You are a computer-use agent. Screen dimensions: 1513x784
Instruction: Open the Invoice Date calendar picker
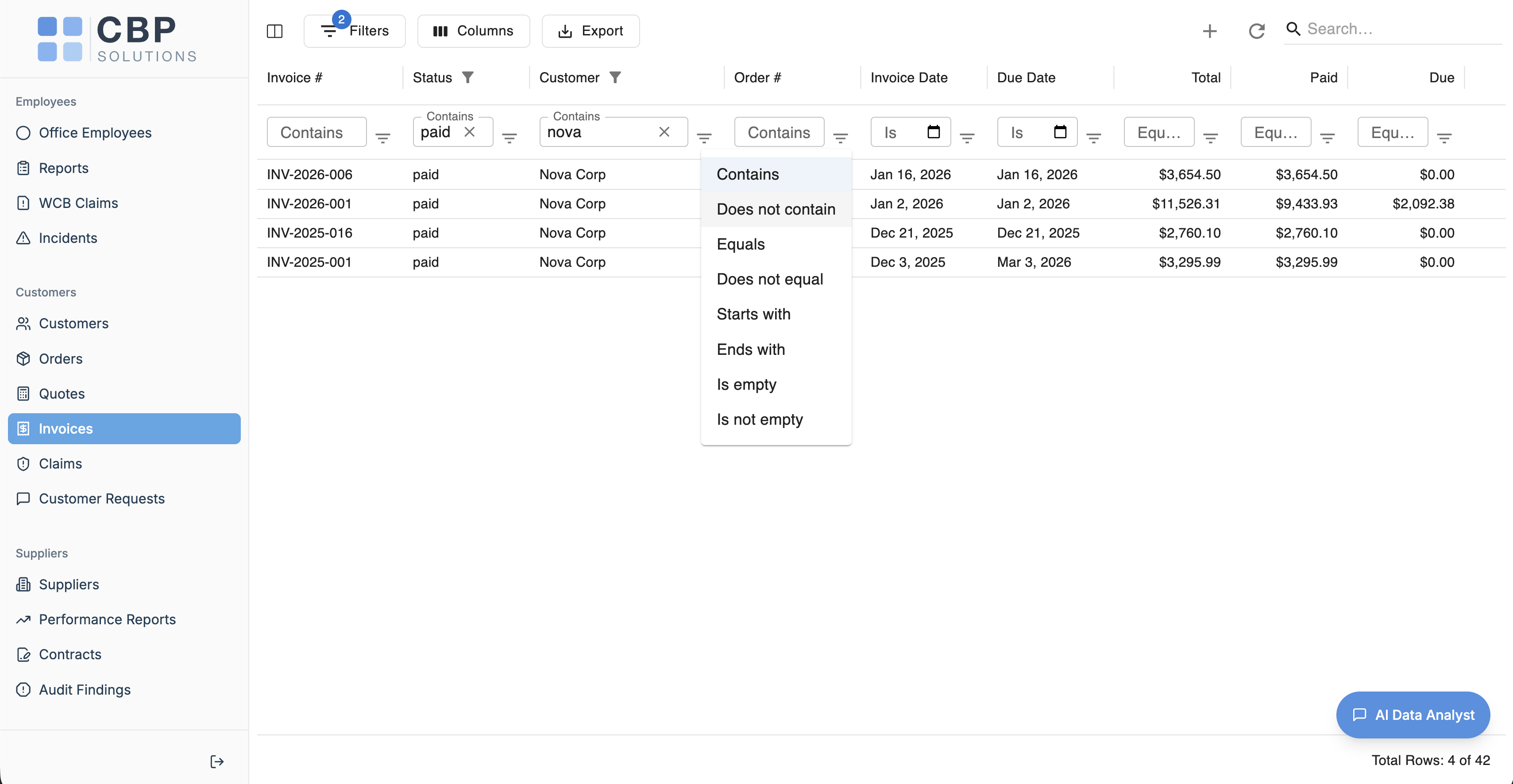[x=934, y=131]
